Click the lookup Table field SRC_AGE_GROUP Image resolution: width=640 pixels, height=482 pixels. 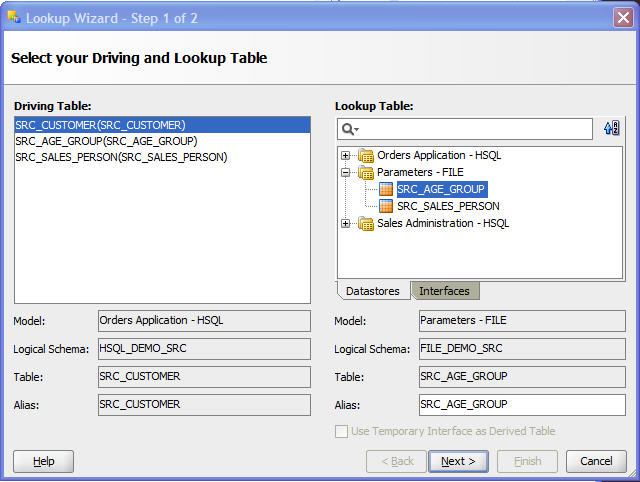coord(522,377)
